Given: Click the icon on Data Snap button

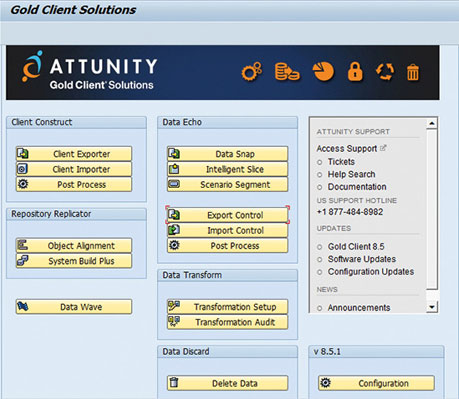Looking at the screenshot, I should tap(174, 153).
